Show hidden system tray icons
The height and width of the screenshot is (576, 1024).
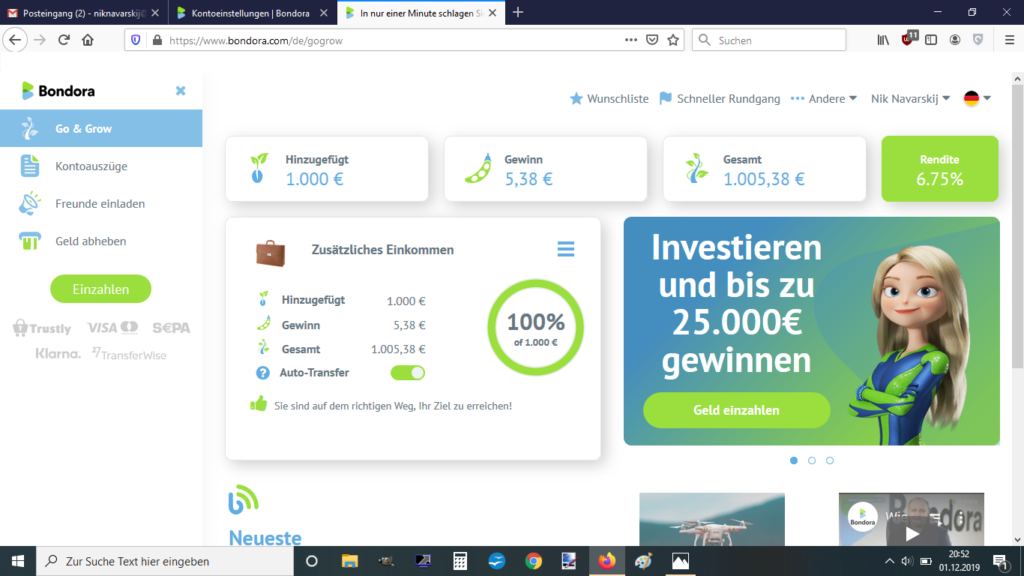(x=889, y=561)
